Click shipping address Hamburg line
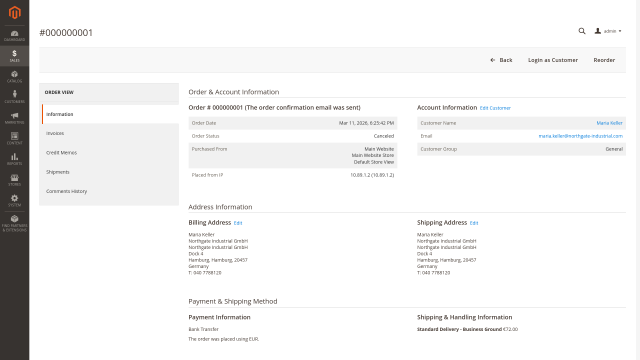This screenshot has height=360, width=640. (446, 260)
